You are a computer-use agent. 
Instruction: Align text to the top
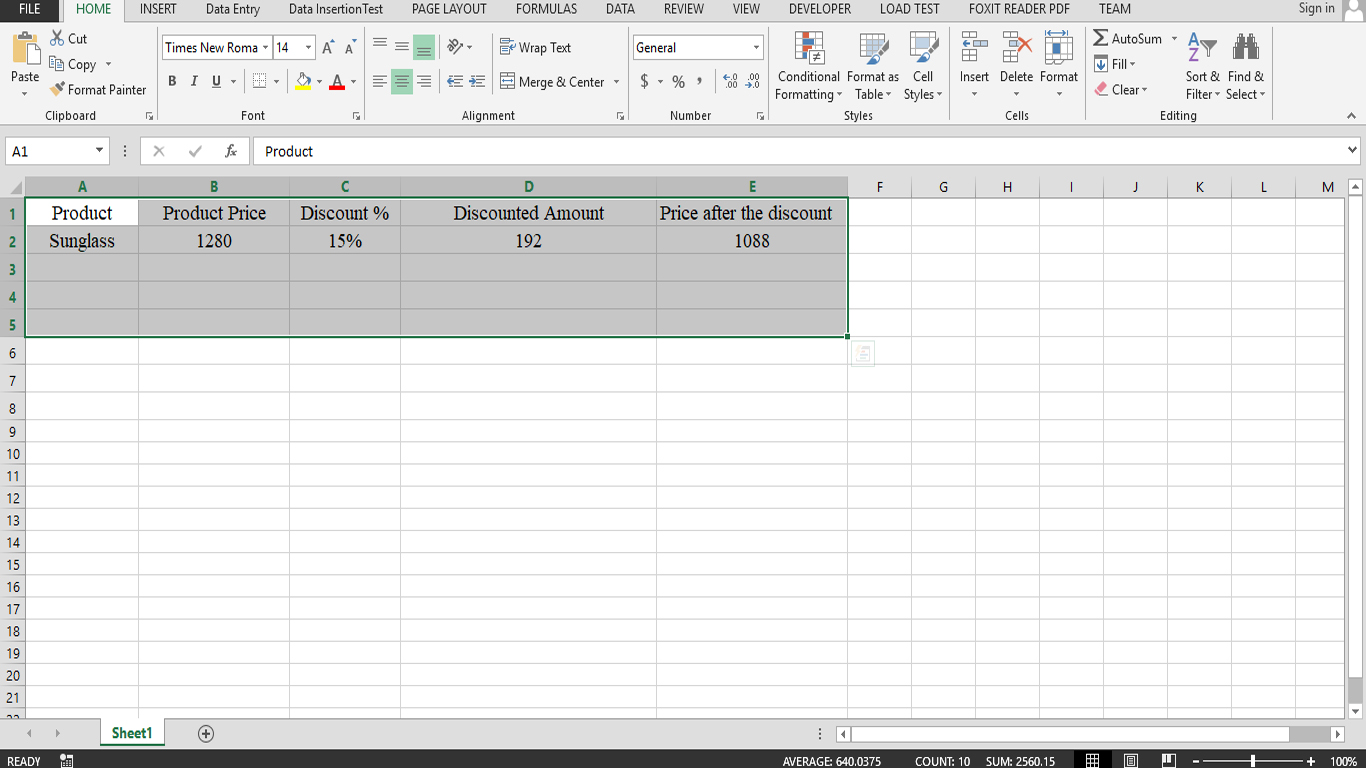coord(380,46)
